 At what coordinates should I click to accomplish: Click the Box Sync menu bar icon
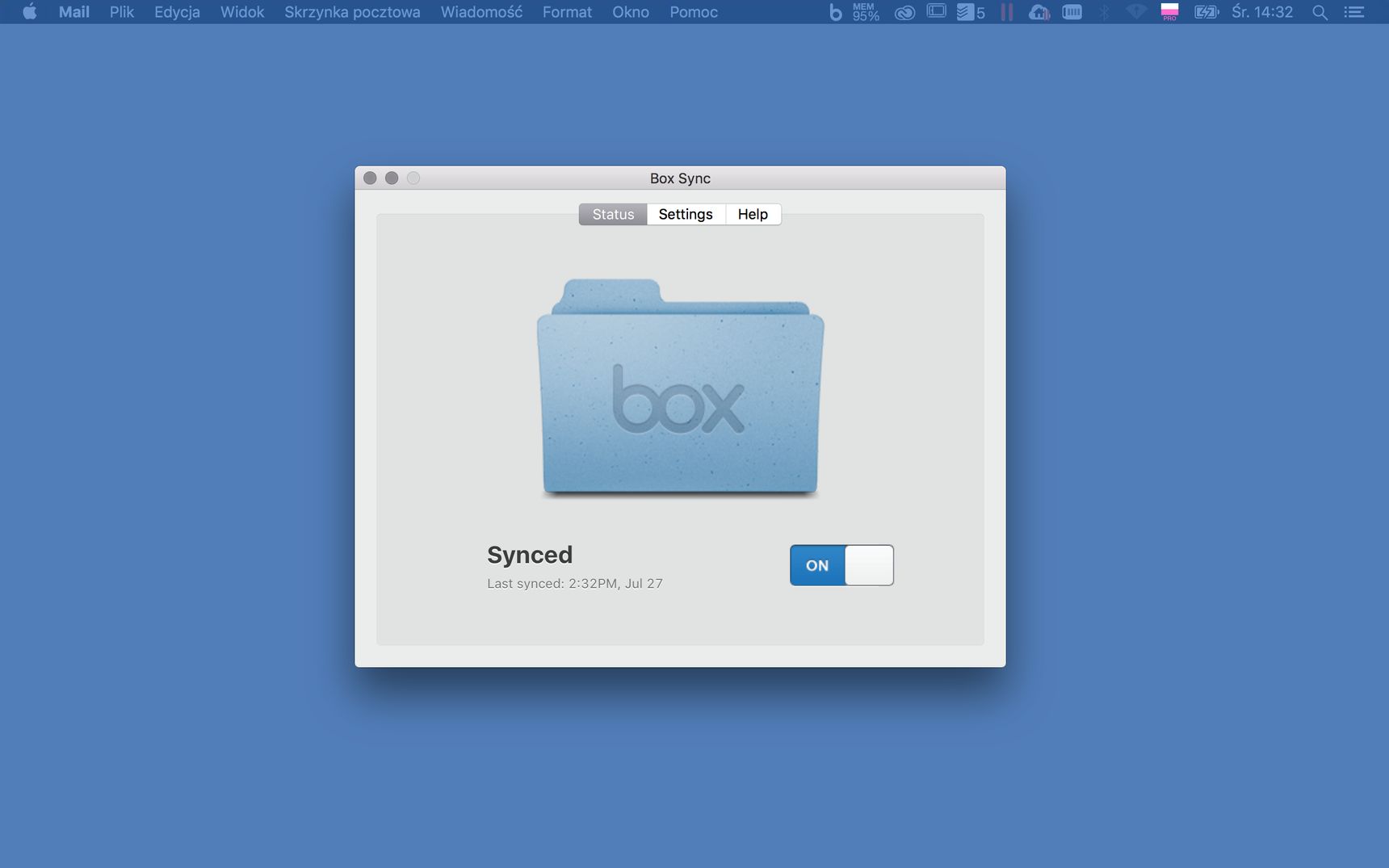point(836,12)
